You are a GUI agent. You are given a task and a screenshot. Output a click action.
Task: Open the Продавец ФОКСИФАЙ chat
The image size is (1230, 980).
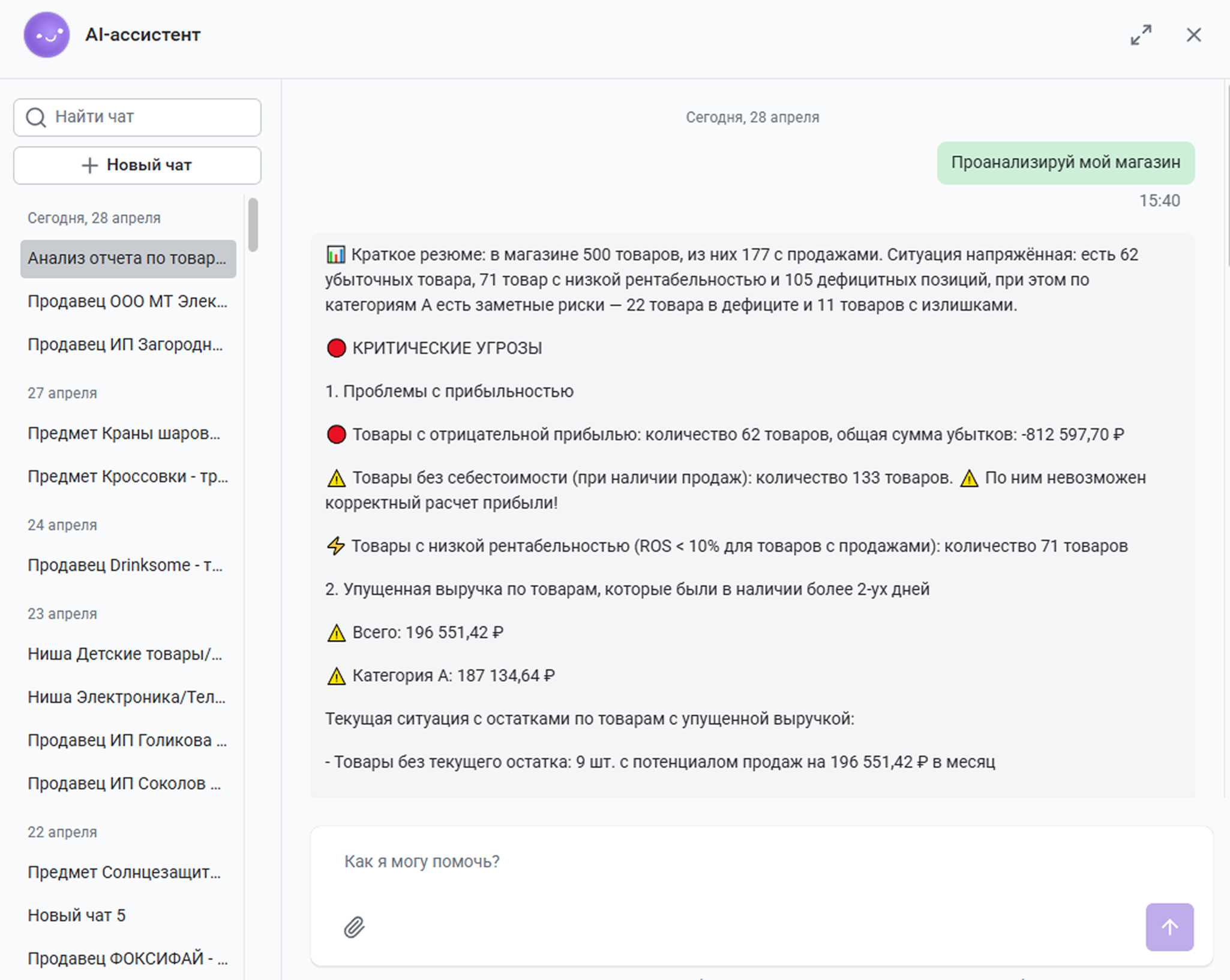(x=127, y=959)
